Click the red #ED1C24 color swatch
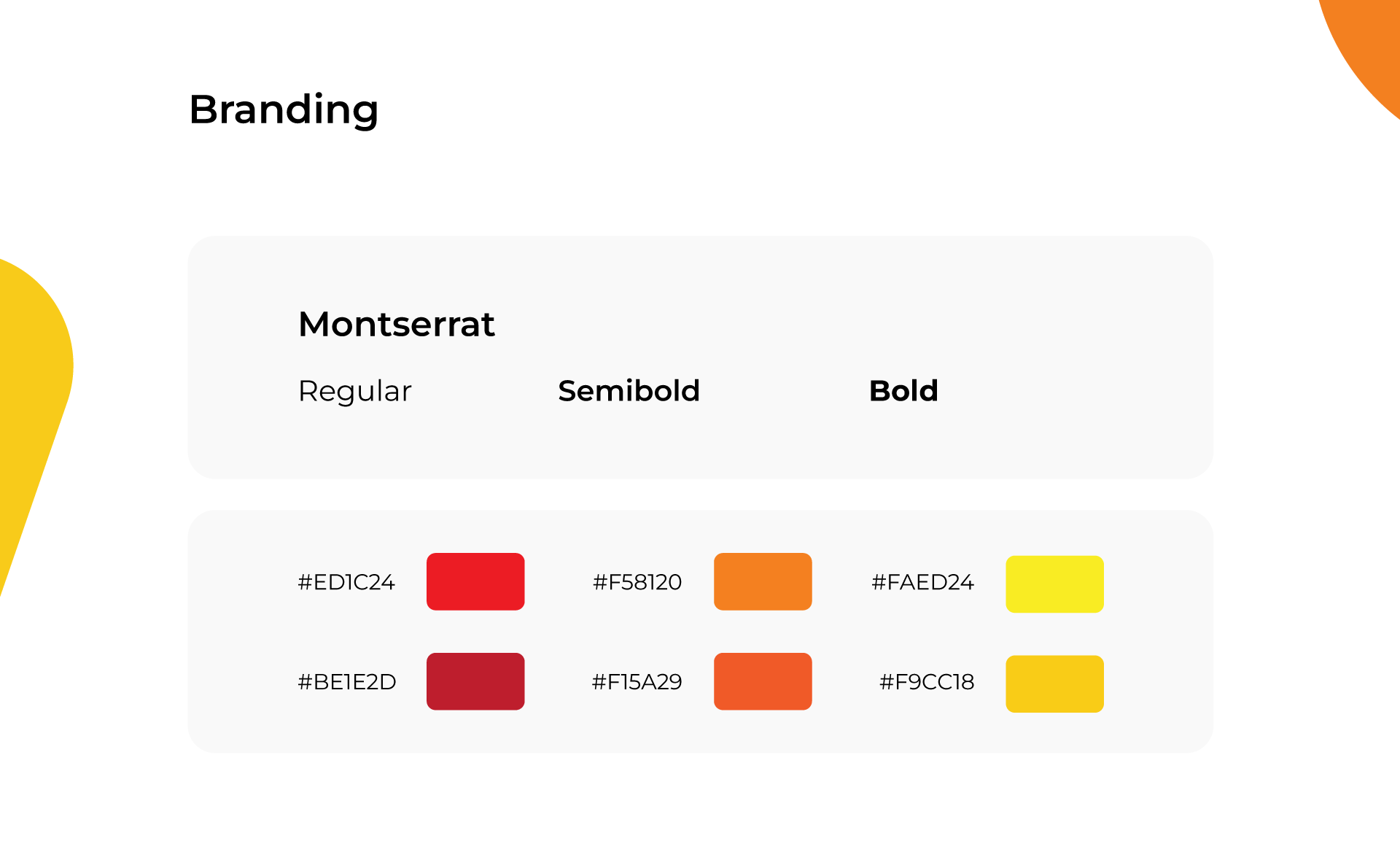 click(x=475, y=581)
